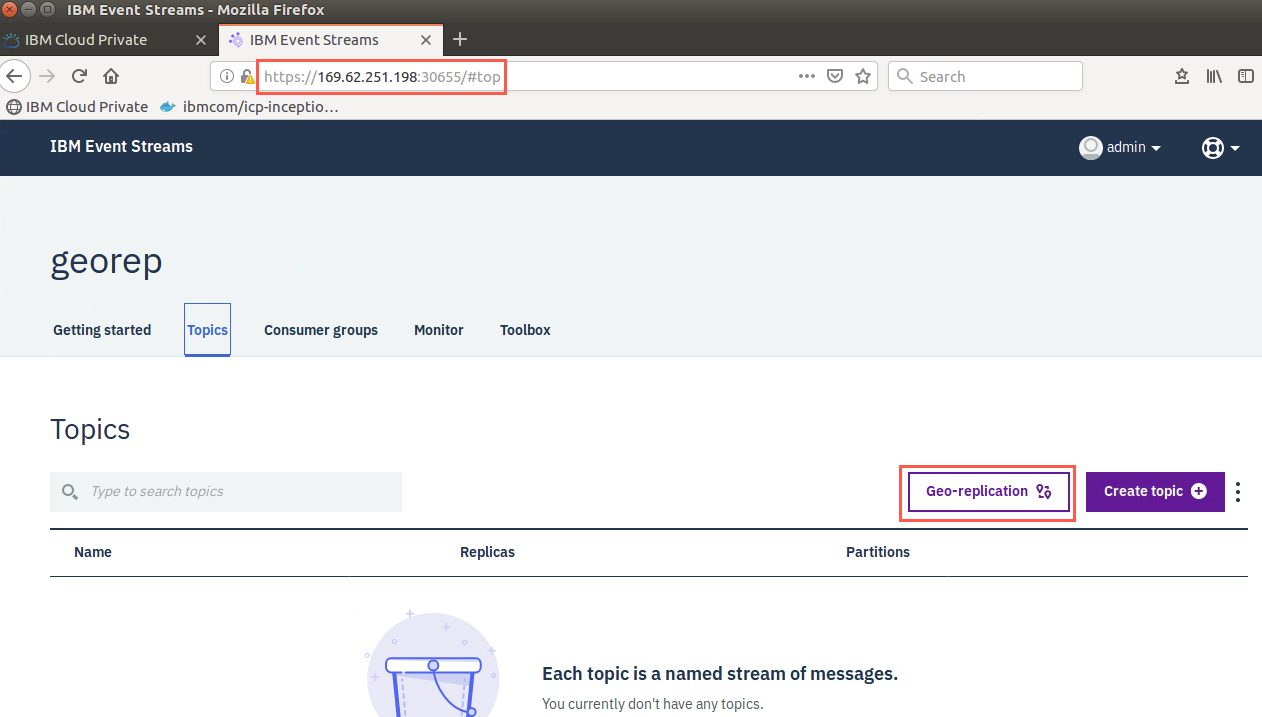Open the Monitor tab
The width and height of the screenshot is (1262, 717).
[x=439, y=330]
